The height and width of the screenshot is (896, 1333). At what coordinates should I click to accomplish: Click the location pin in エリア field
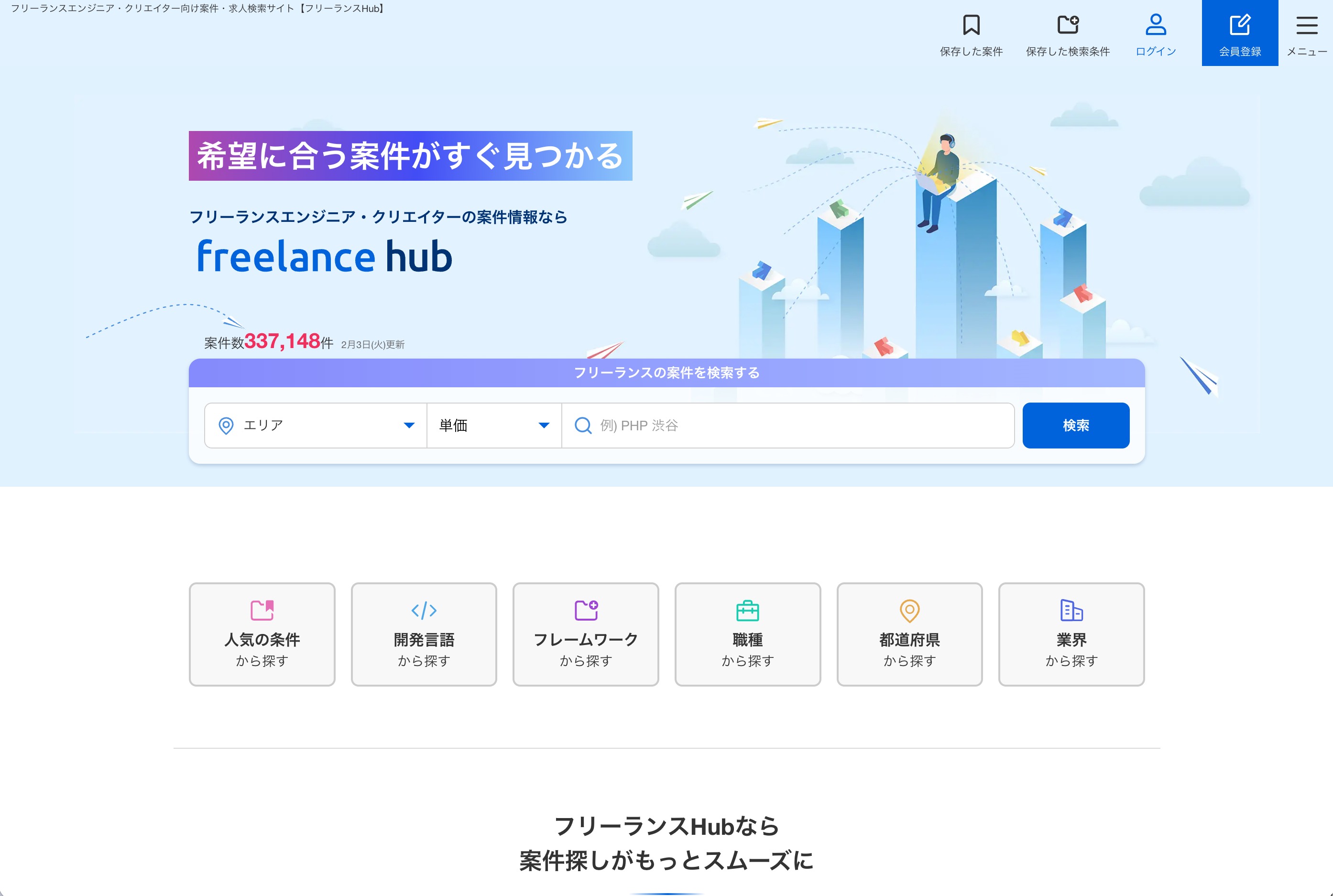[226, 426]
